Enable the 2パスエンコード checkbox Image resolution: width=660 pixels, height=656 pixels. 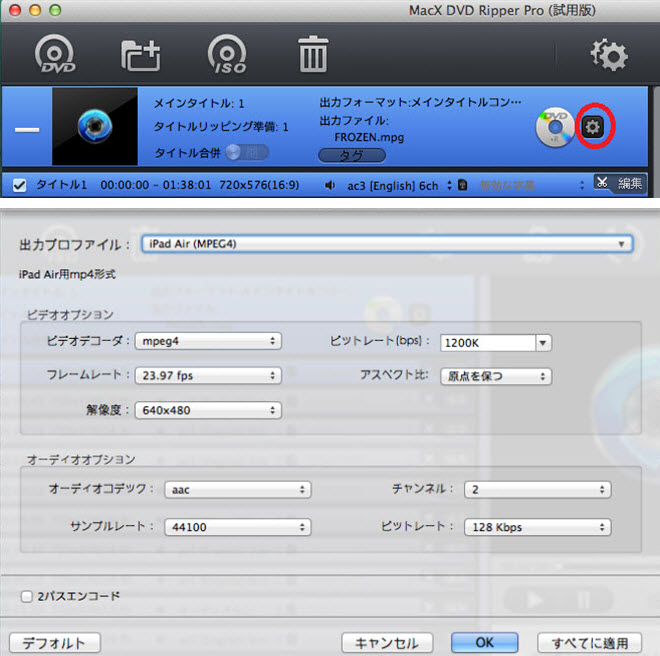pyautogui.click(x=27, y=596)
